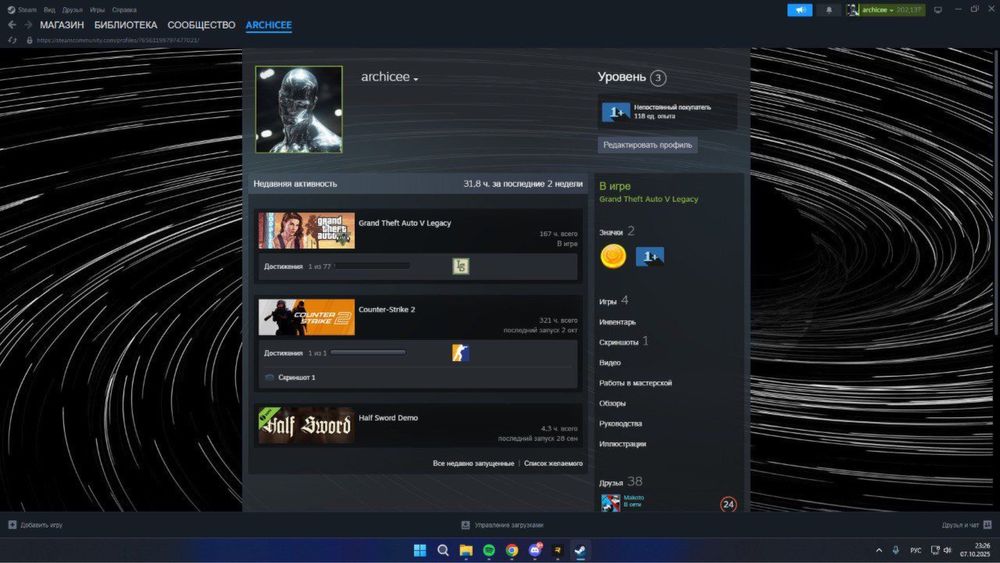1000x563 pixels.
Task: Open the Значки badges link
Action: point(611,232)
